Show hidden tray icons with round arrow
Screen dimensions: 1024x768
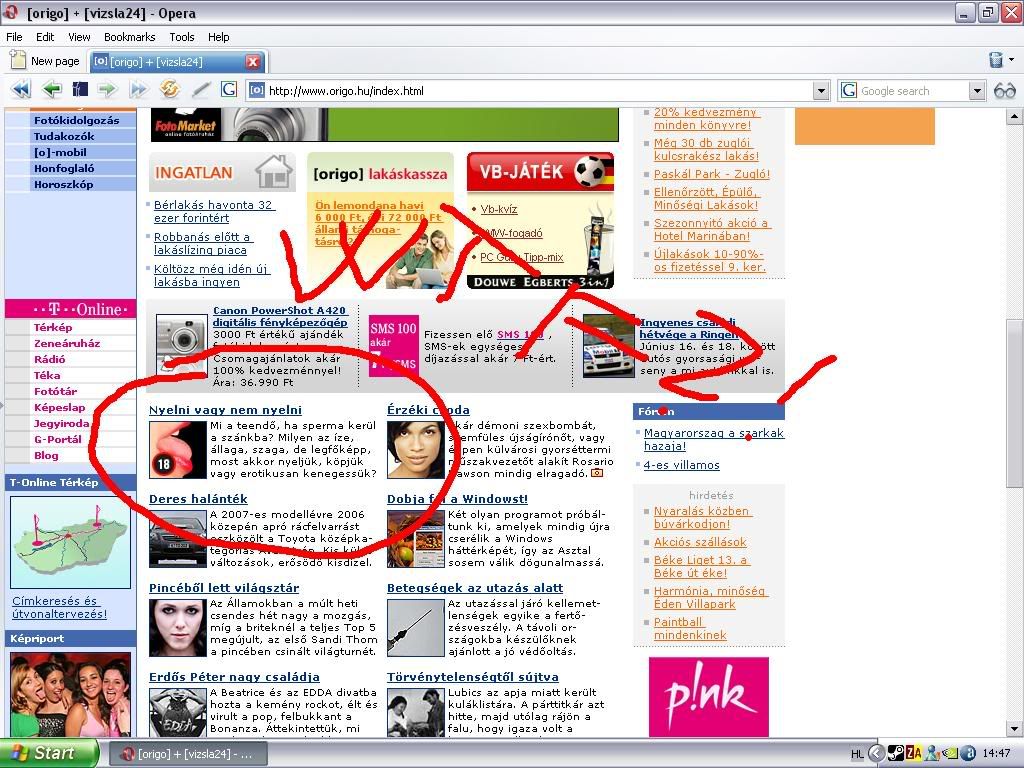click(876, 754)
